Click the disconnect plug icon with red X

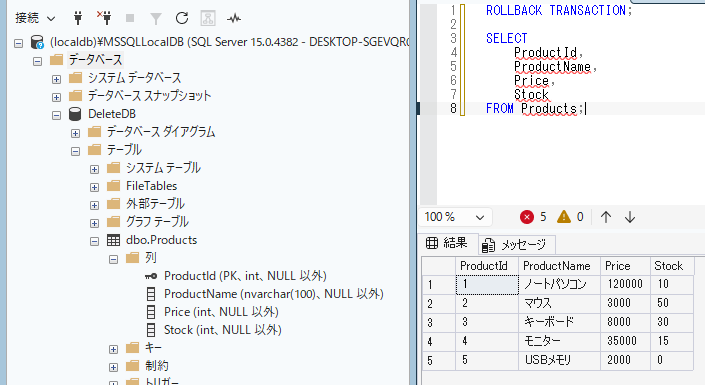coord(104,18)
